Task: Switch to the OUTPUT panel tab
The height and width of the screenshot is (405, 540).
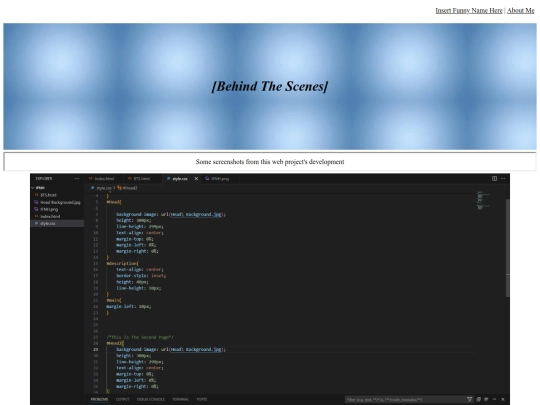Action: (122, 399)
